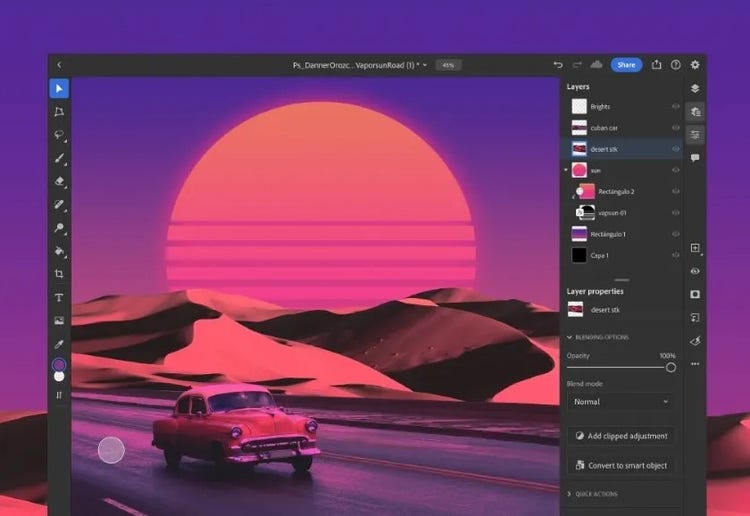
Task: Select the Crop tool
Action: pyautogui.click(x=59, y=274)
